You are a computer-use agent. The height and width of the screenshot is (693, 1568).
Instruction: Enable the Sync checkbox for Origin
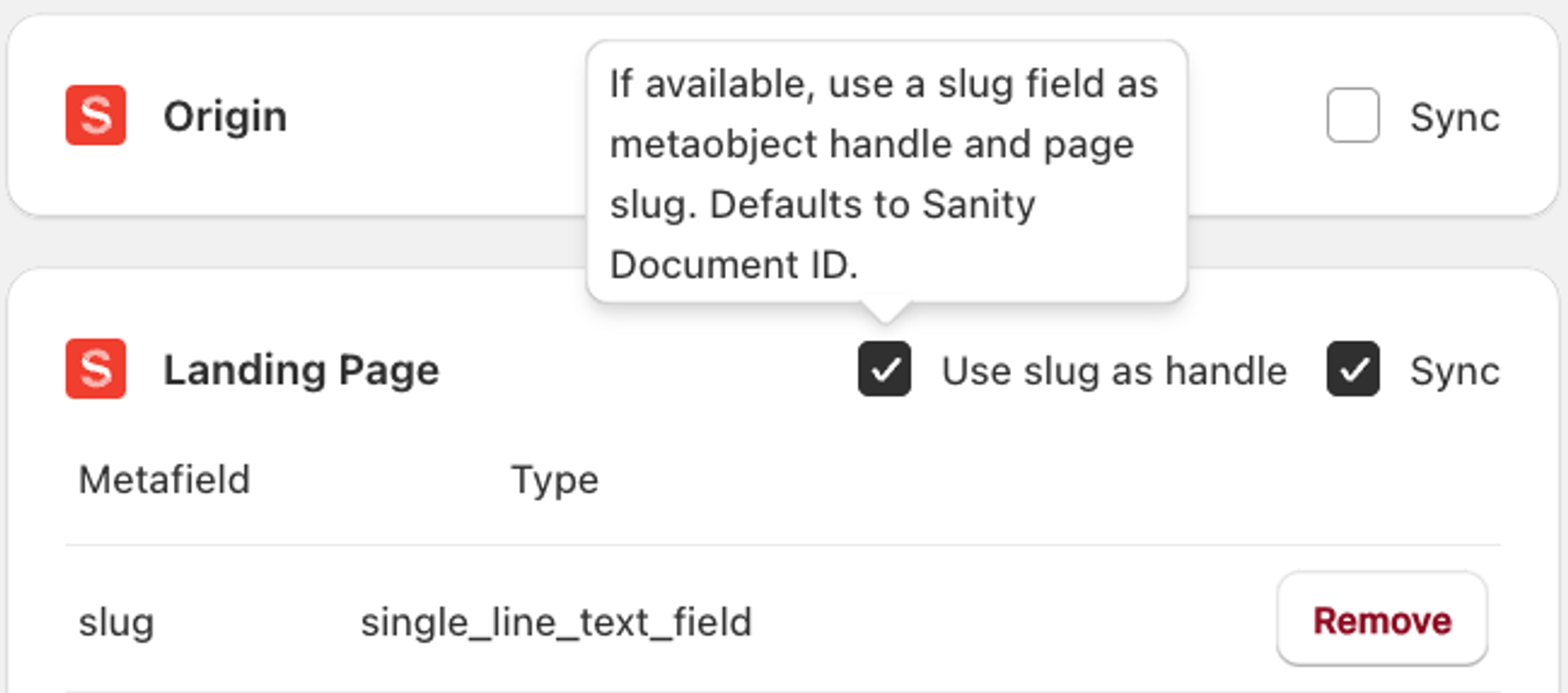pos(1352,116)
